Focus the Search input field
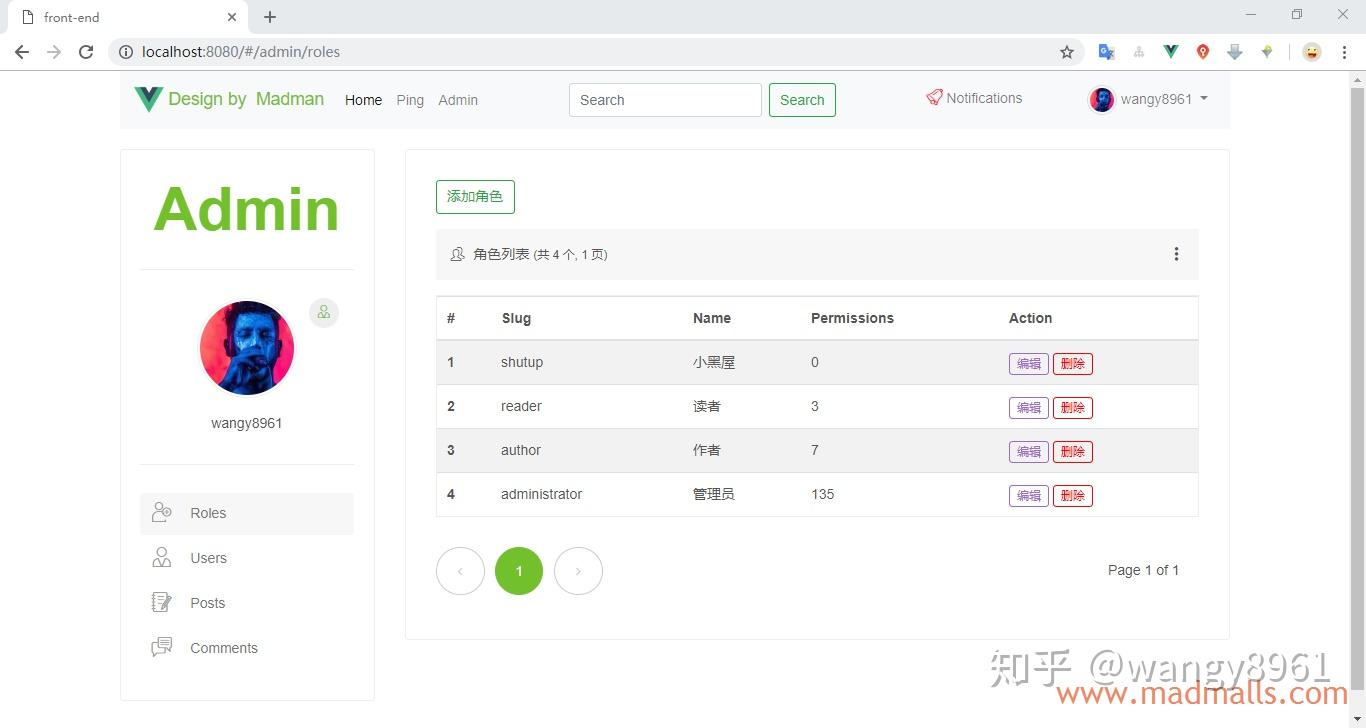Screen dimensions: 1366x728 coord(665,100)
